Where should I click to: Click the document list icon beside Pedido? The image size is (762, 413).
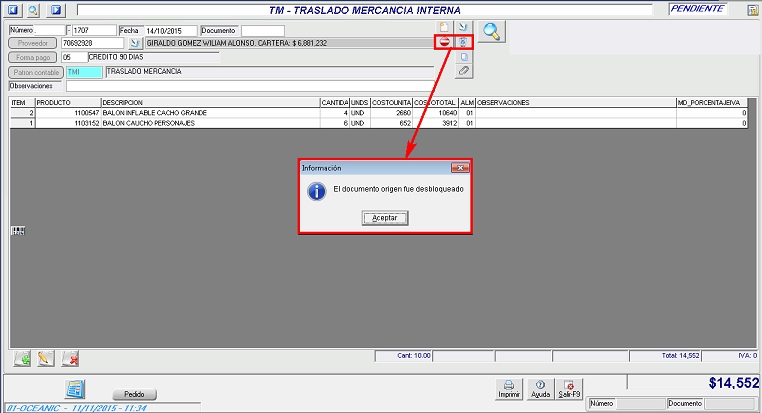pyautogui.click(x=74, y=389)
